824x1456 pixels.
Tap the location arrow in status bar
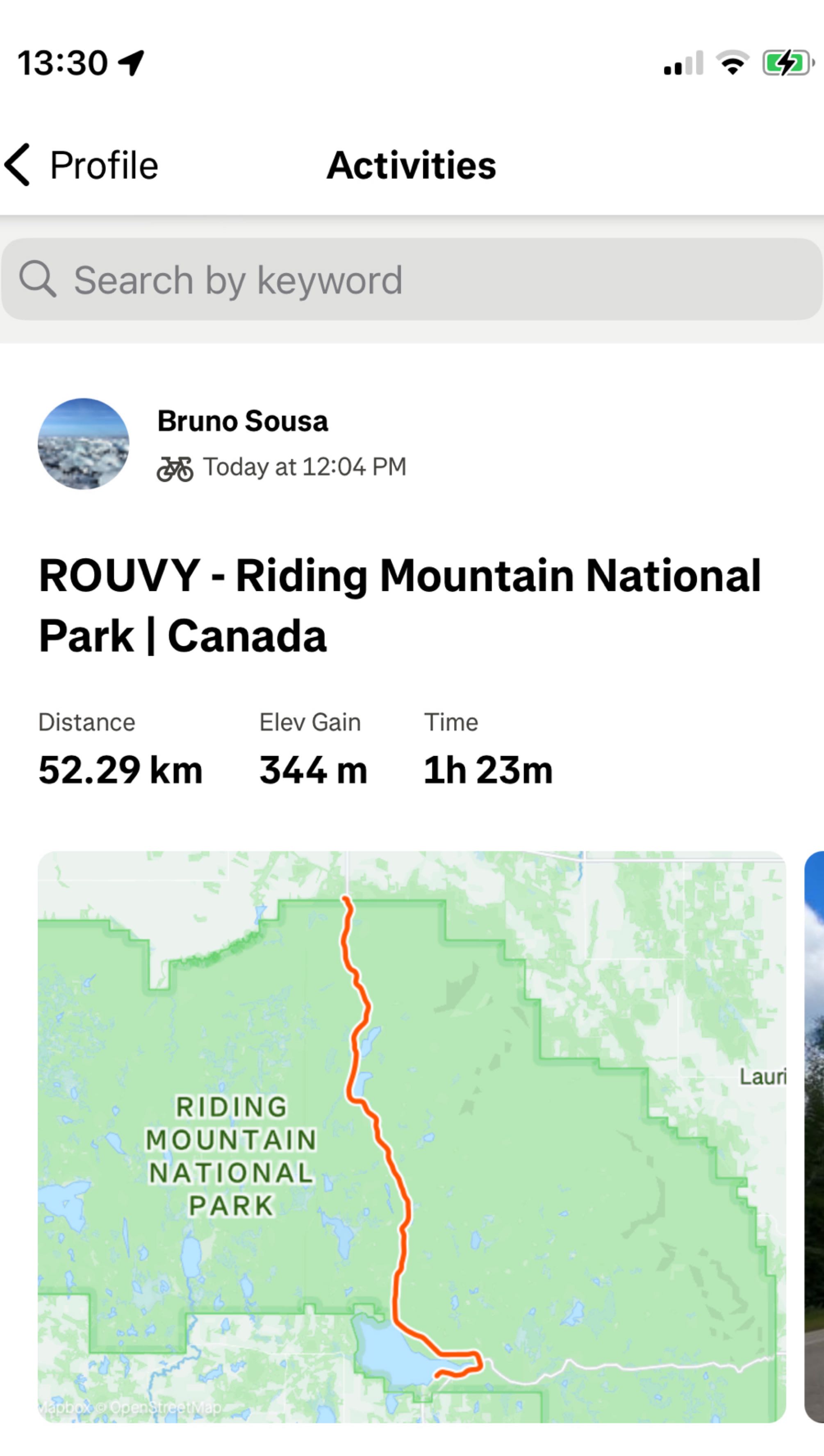click(131, 62)
